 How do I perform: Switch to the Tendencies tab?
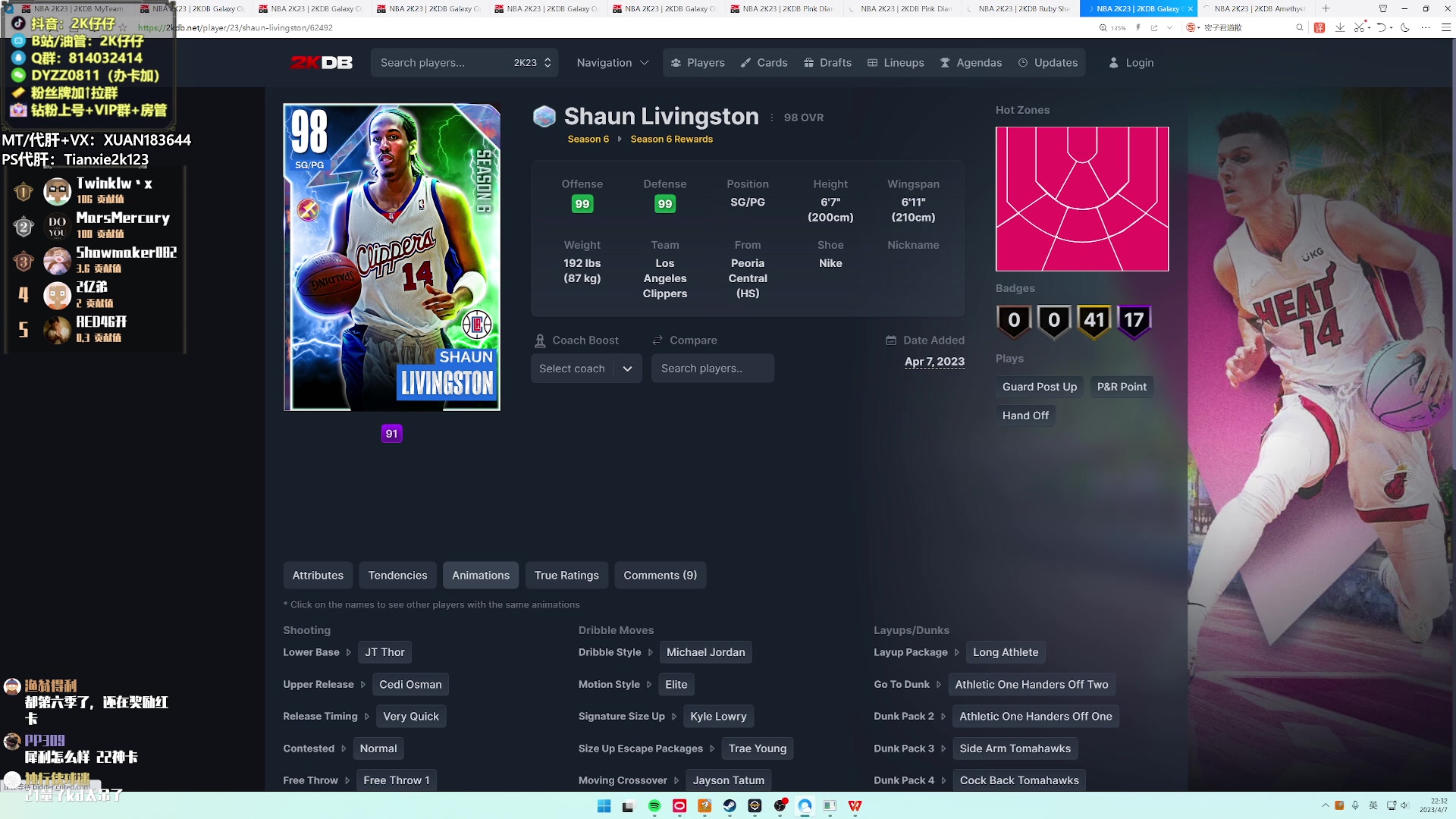[397, 576]
